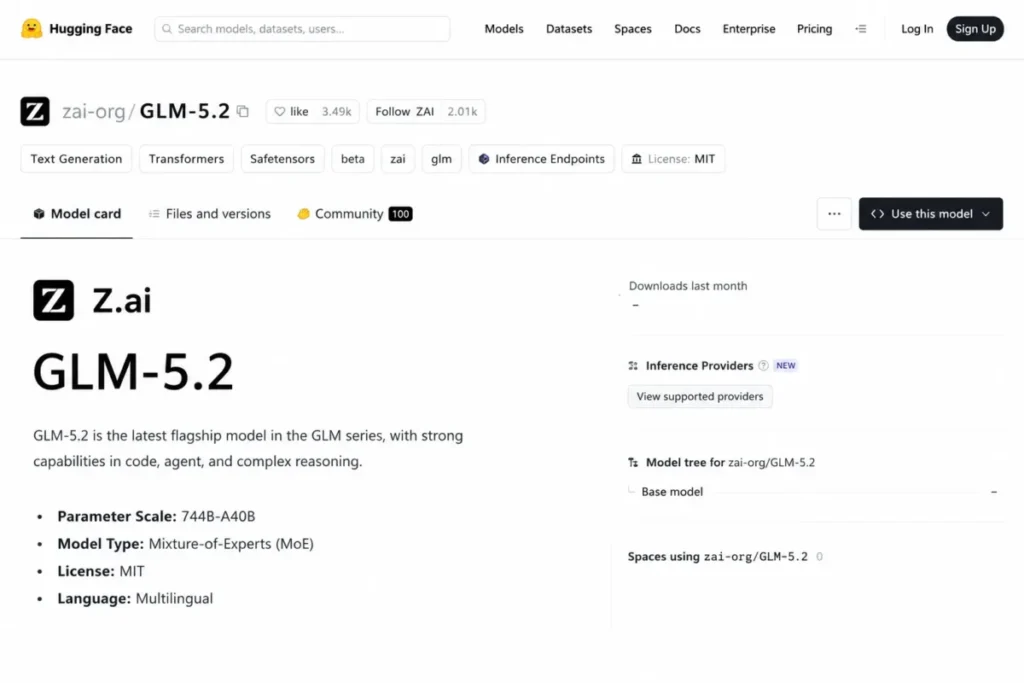Select the Safetensors tag
This screenshot has width=1024, height=683.
[x=282, y=159]
